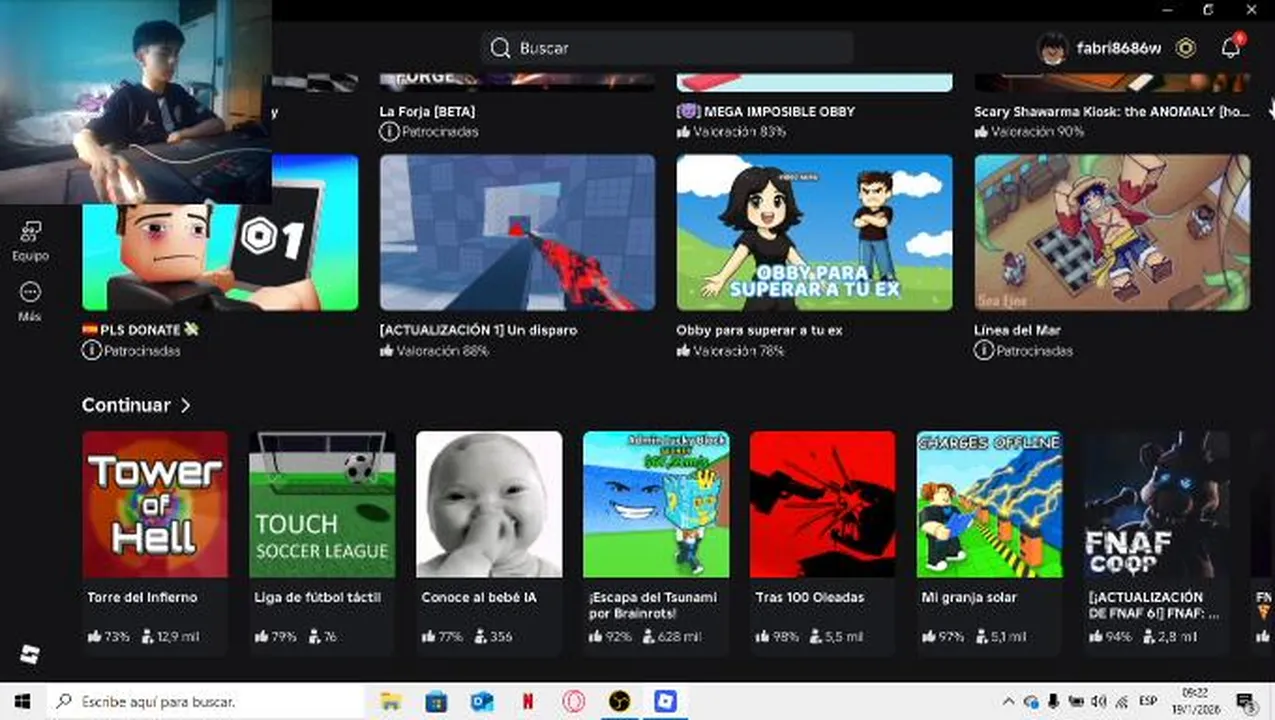Show hidden system tray icons
1275x720 pixels.
[1009, 702]
